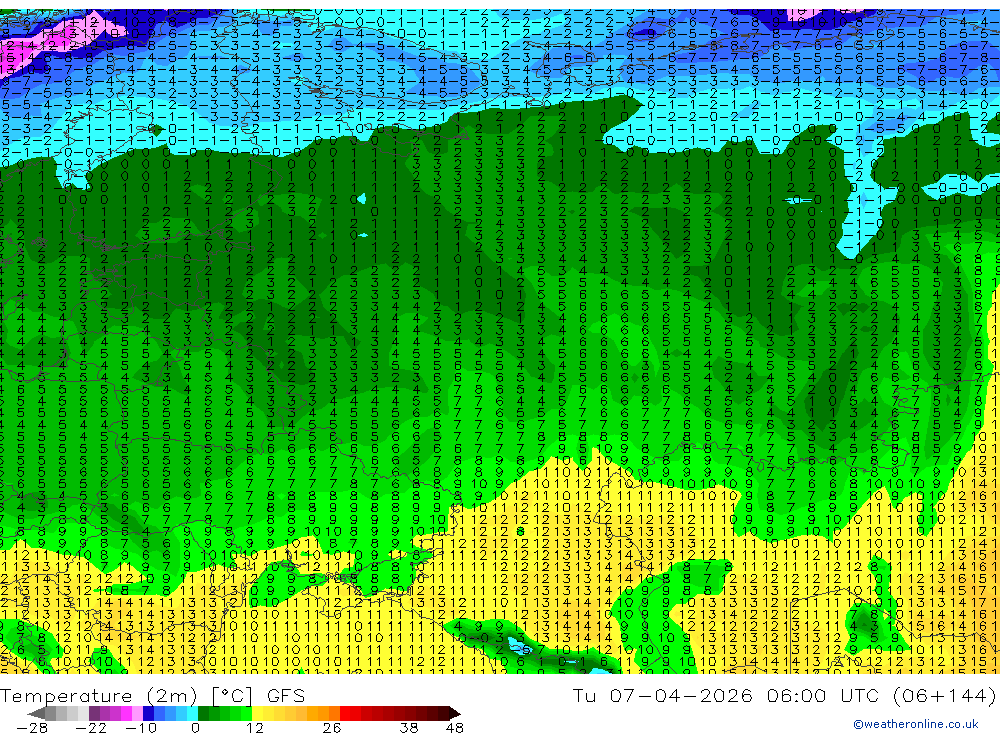
Task: Click the 38 legend label
Action: pyautogui.click(x=409, y=728)
